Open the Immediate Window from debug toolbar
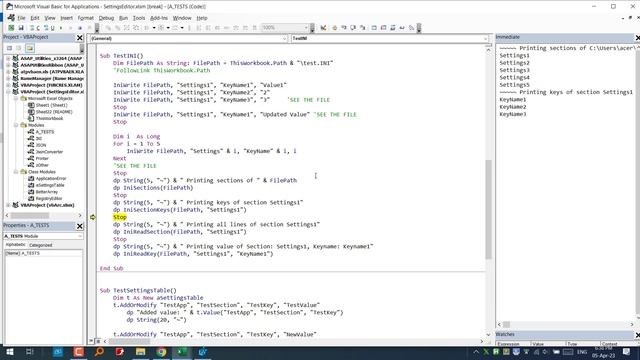This screenshot has width=640, height=360. [x=383, y=28]
